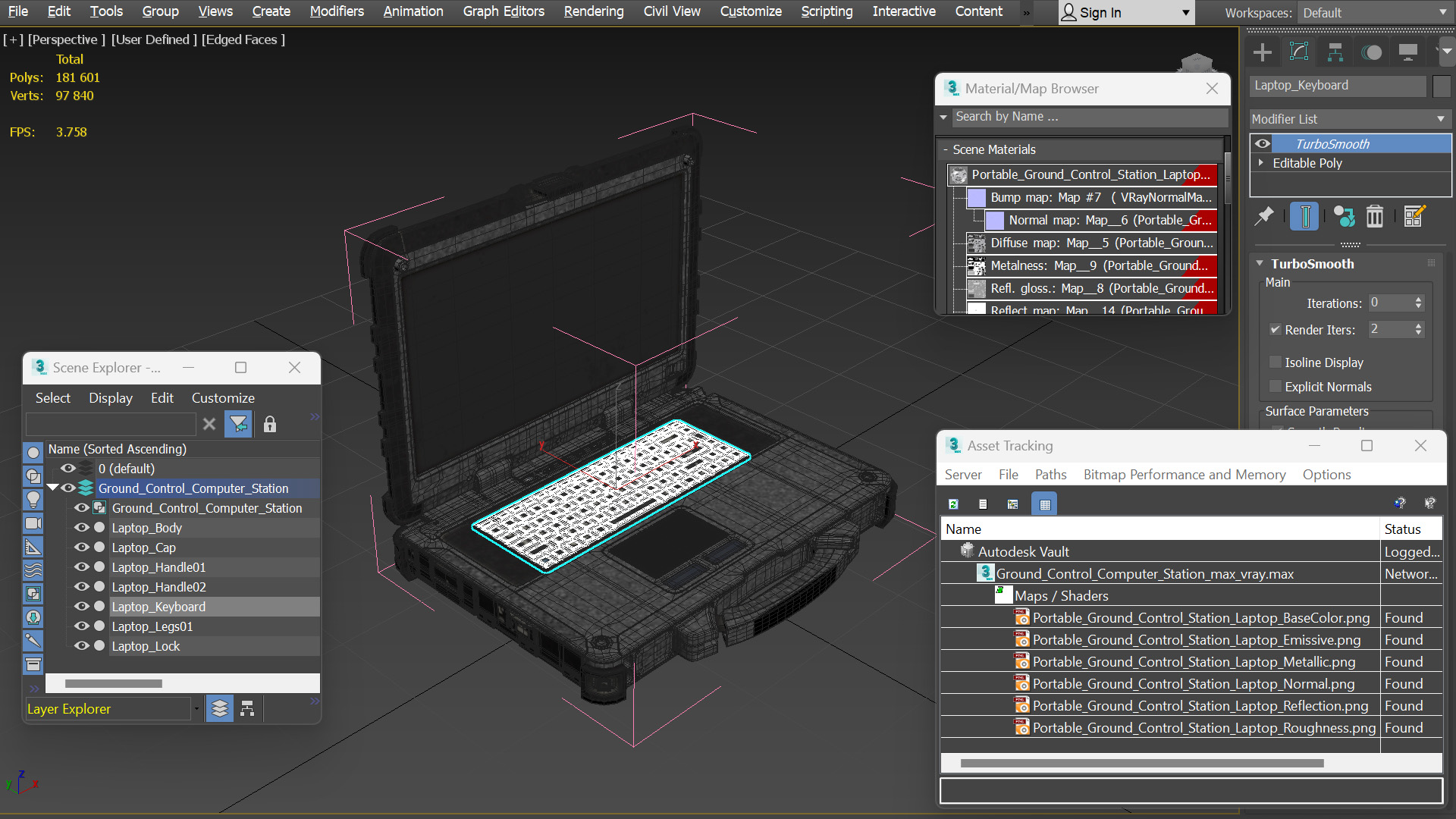Screen dimensions: 1456x819
Task: Toggle helpers filter in Scene Explorer sidebar
Action: coord(33,547)
